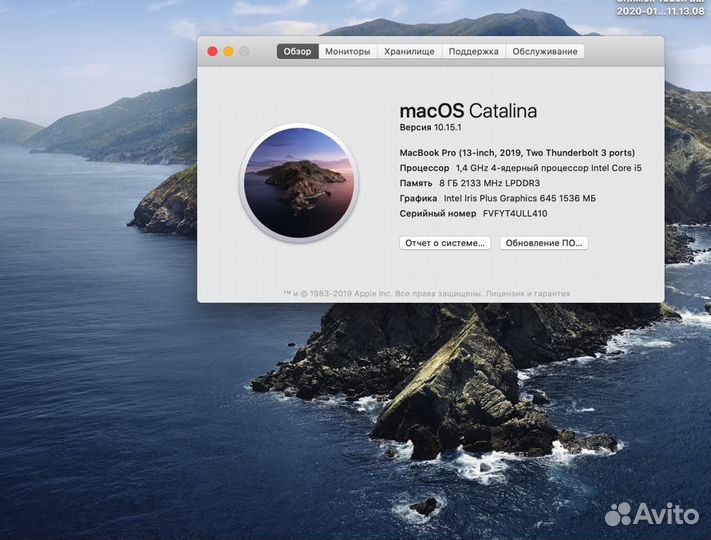Close the About This Mac window
Image resolution: width=711 pixels, height=540 pixels.
coord(212,51)
